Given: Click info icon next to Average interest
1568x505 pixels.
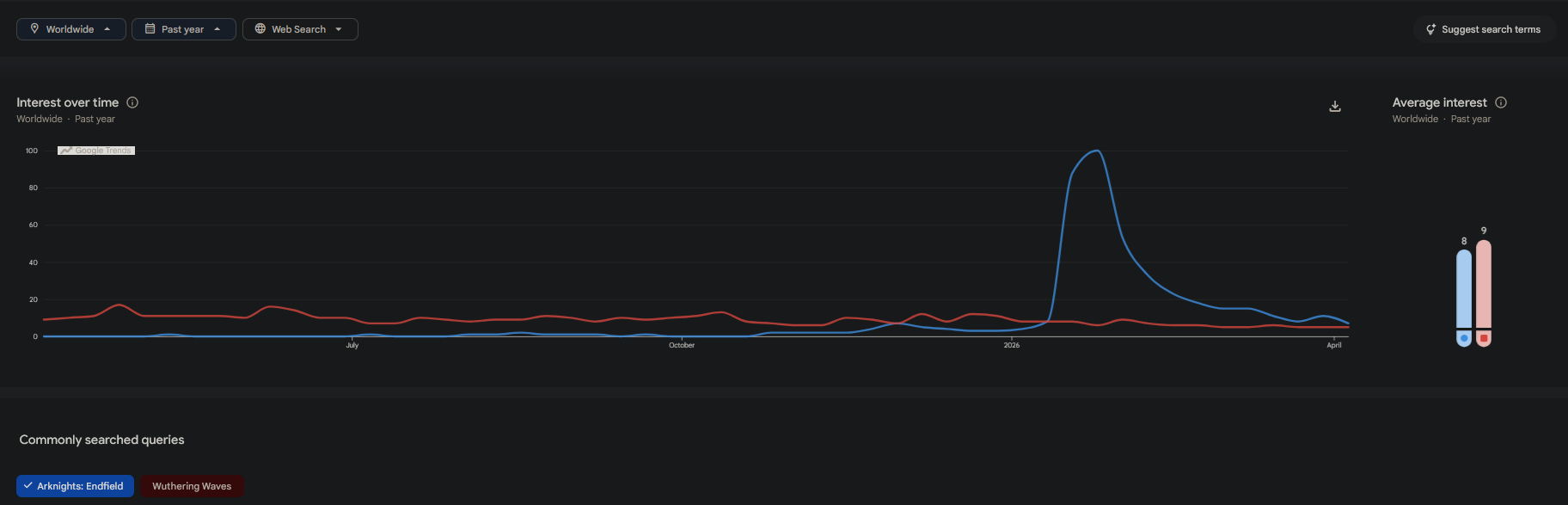Looking at the screenshot, I should tap(1501, 102).
